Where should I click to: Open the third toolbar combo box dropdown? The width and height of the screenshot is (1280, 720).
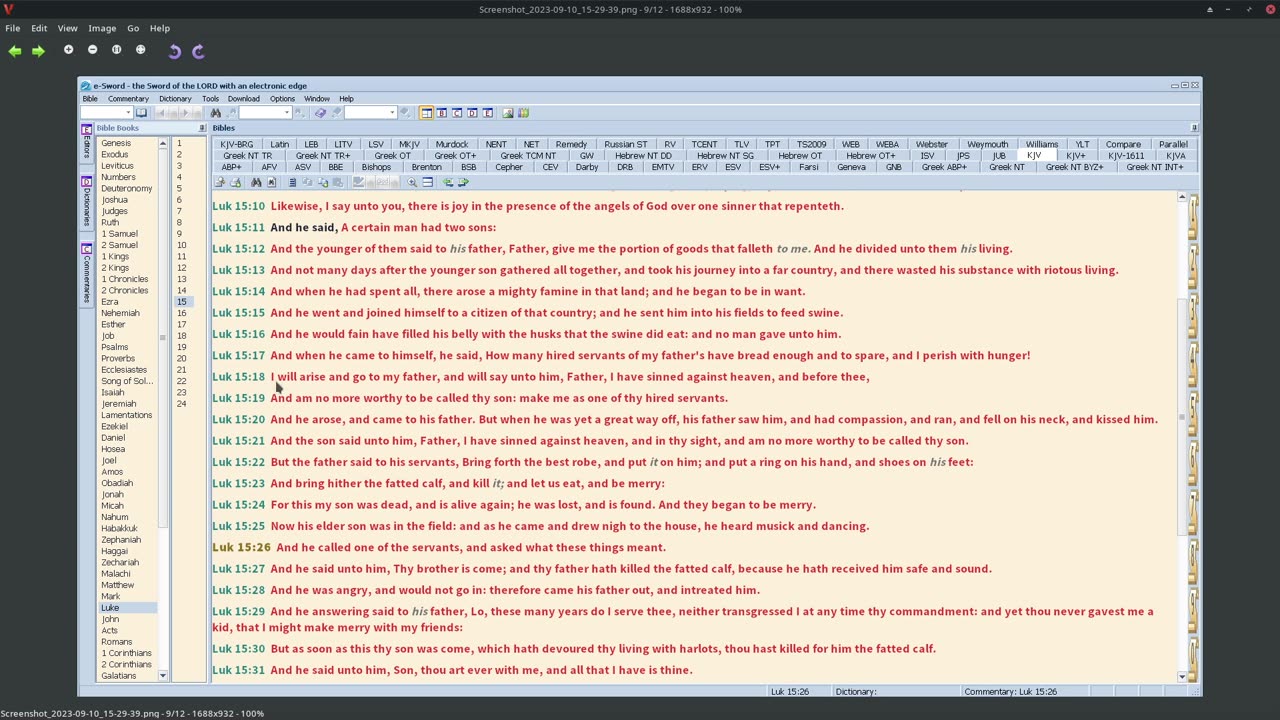click(392, 113)
